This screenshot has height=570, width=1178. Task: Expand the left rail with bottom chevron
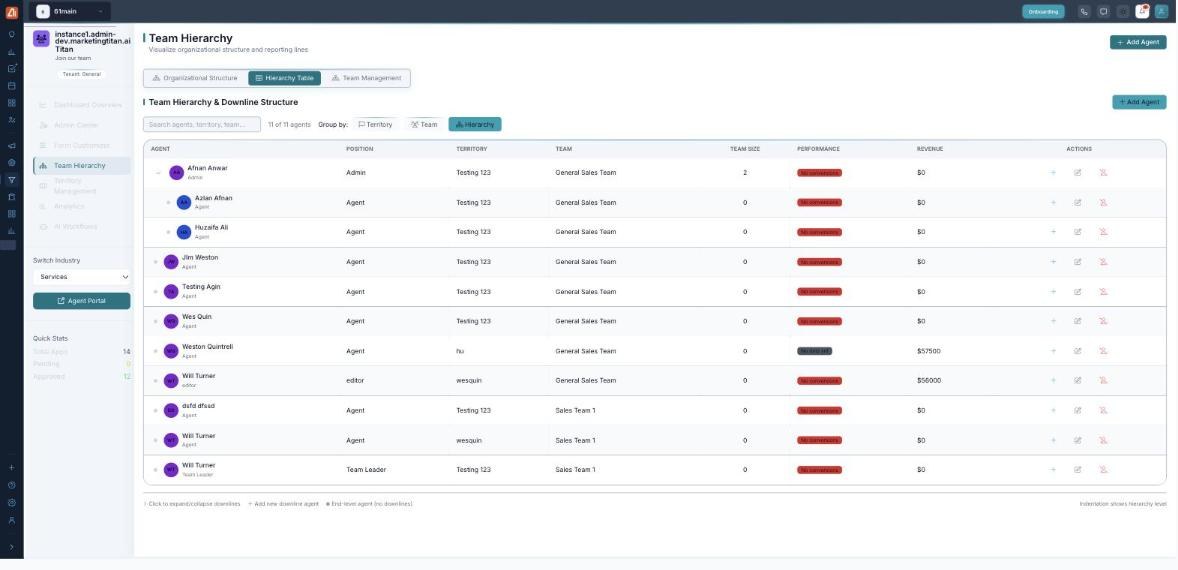tap(11, 547)
